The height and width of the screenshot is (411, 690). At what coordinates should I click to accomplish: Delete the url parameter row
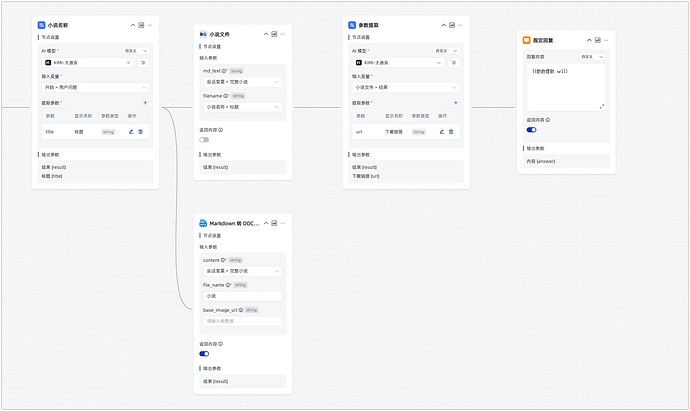[451, 132]
